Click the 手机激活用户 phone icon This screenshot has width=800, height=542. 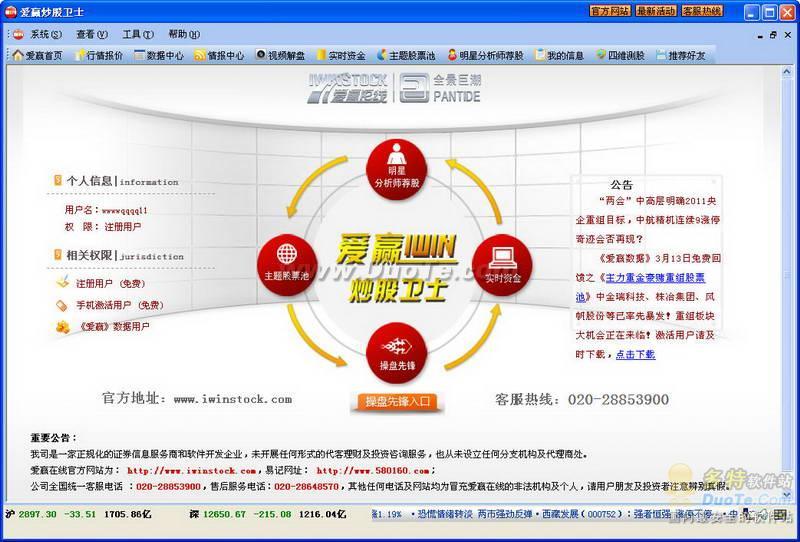(62, 305)
